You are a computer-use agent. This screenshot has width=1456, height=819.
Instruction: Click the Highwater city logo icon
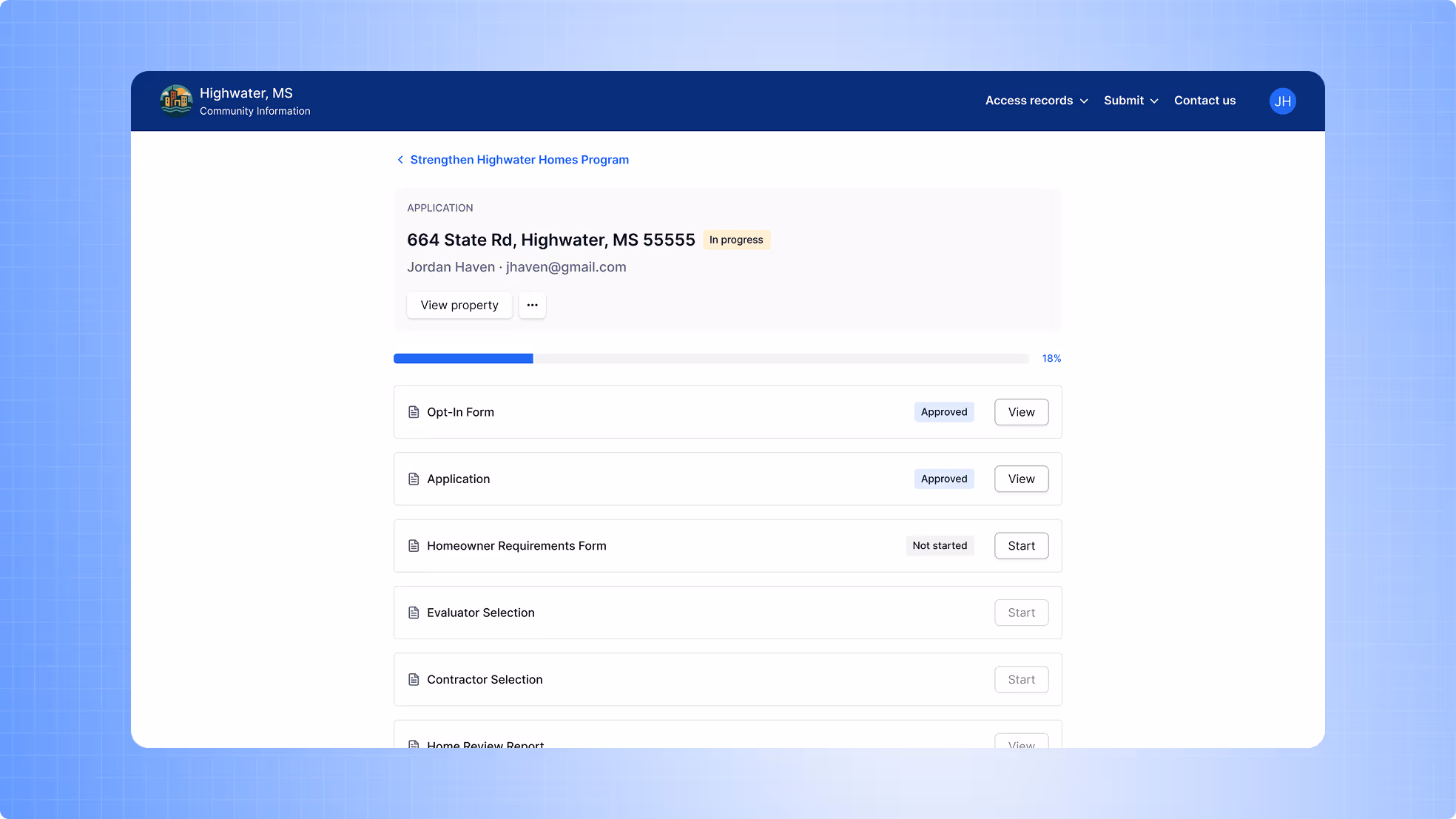tap(176, 101)
